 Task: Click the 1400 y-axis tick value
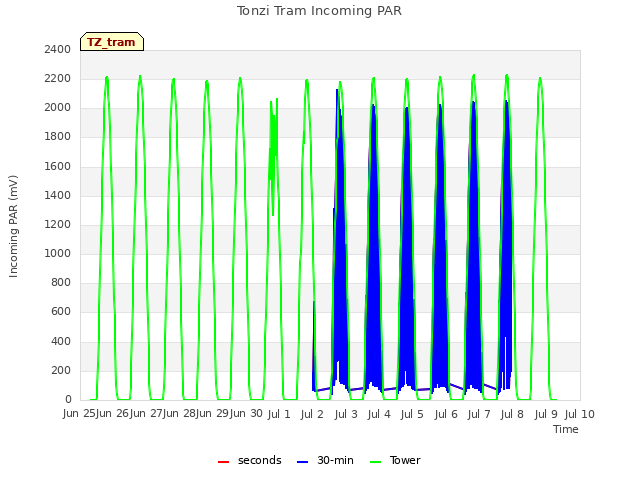tap(58, 195)
